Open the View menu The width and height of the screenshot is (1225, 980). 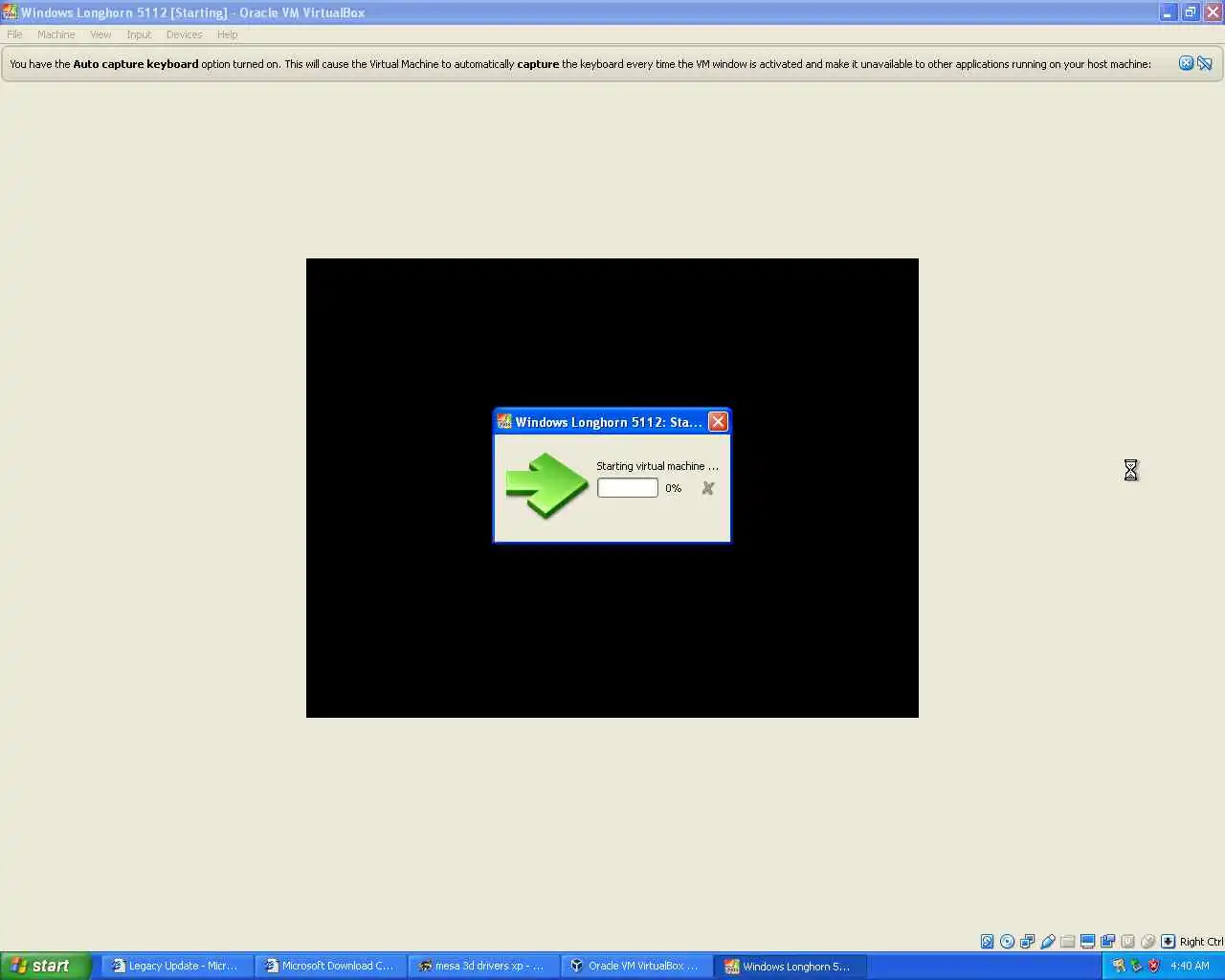[x=100, y=34]
